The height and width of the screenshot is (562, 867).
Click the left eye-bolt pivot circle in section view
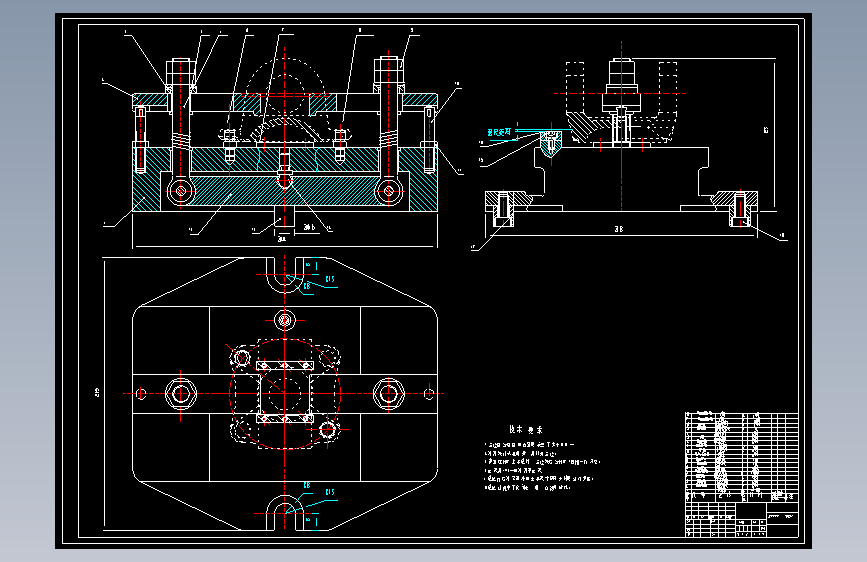tap(181, 191)
